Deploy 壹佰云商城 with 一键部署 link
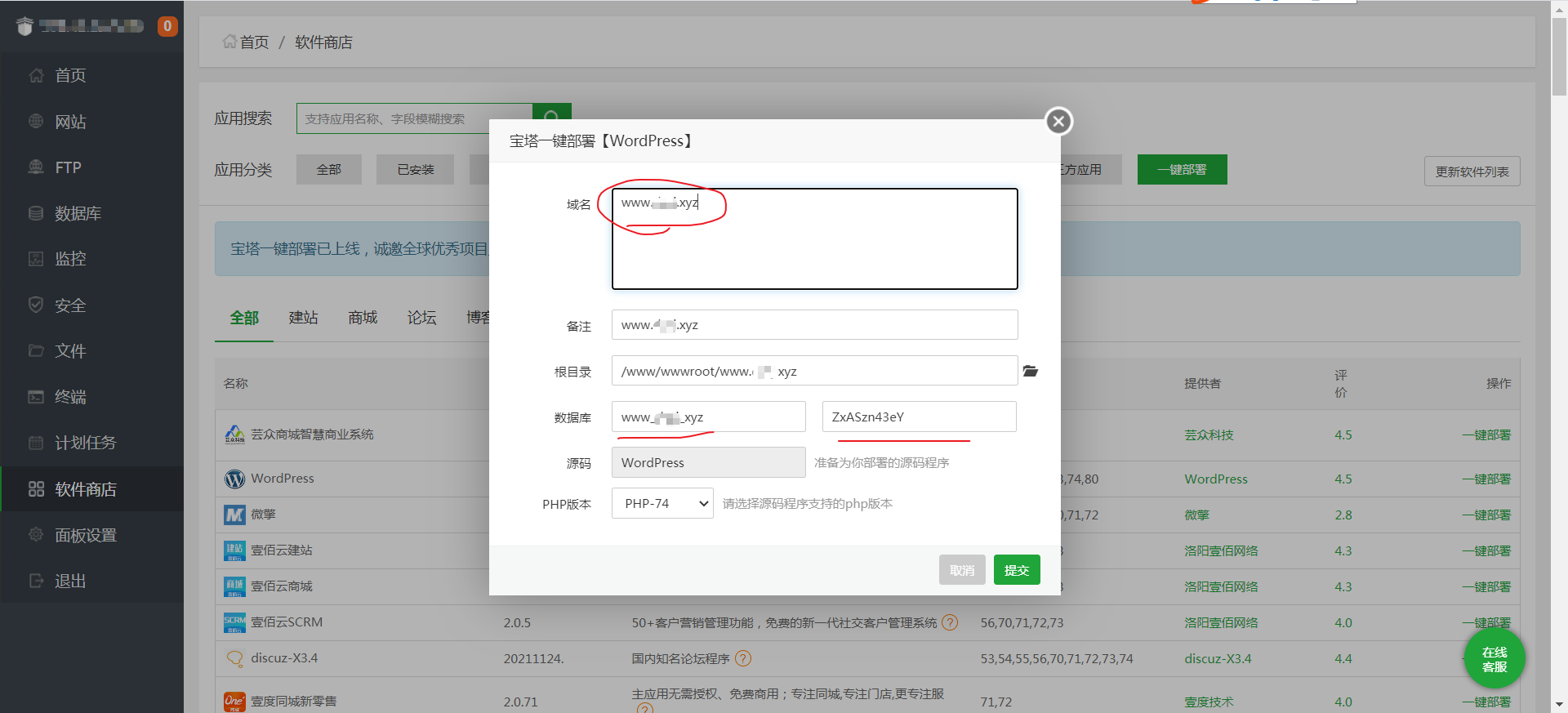Screen dimensions: 1568x713 pos(1486,586)
